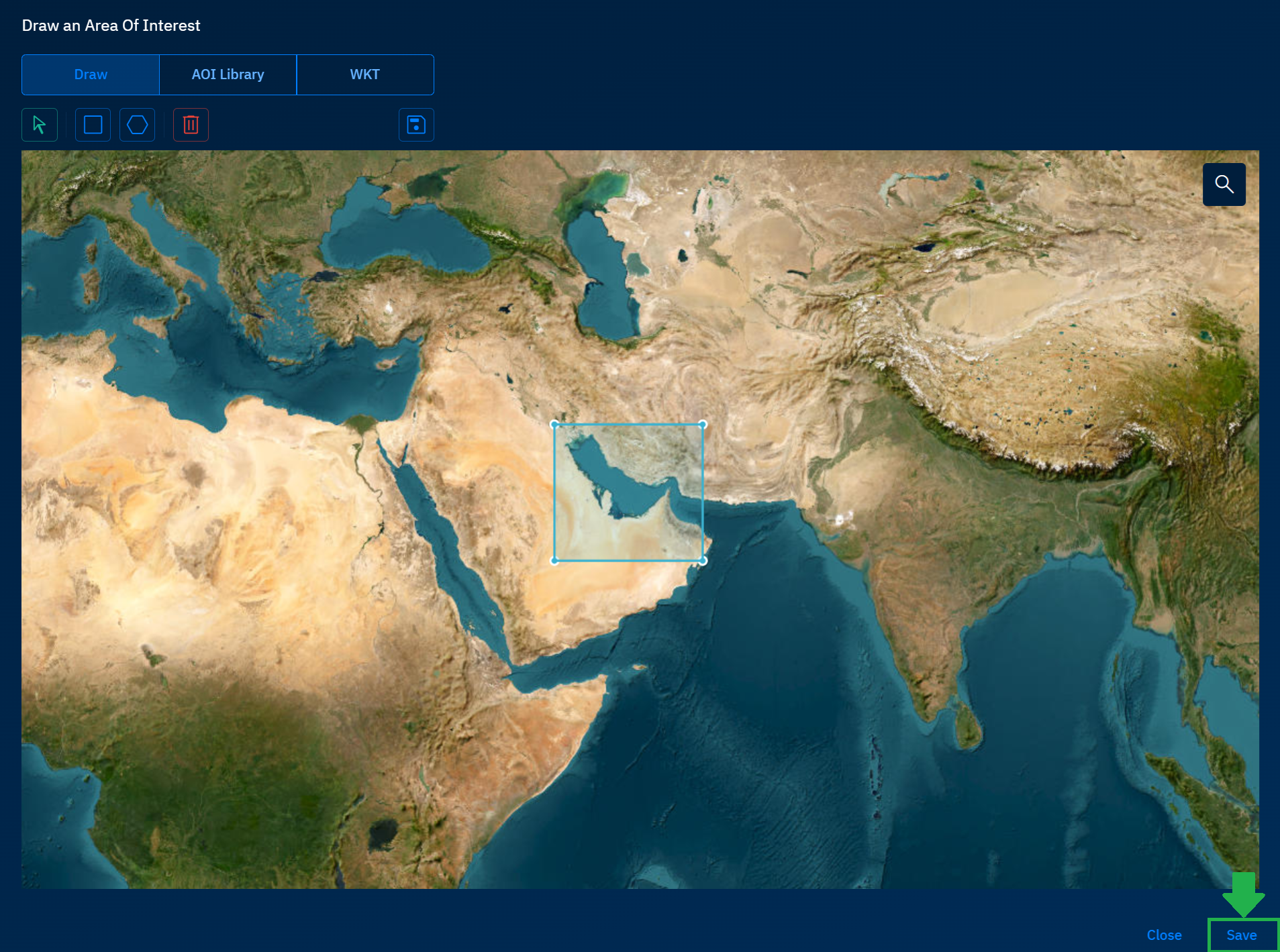Click the Black Sea on the map

(x=403, y=235)
